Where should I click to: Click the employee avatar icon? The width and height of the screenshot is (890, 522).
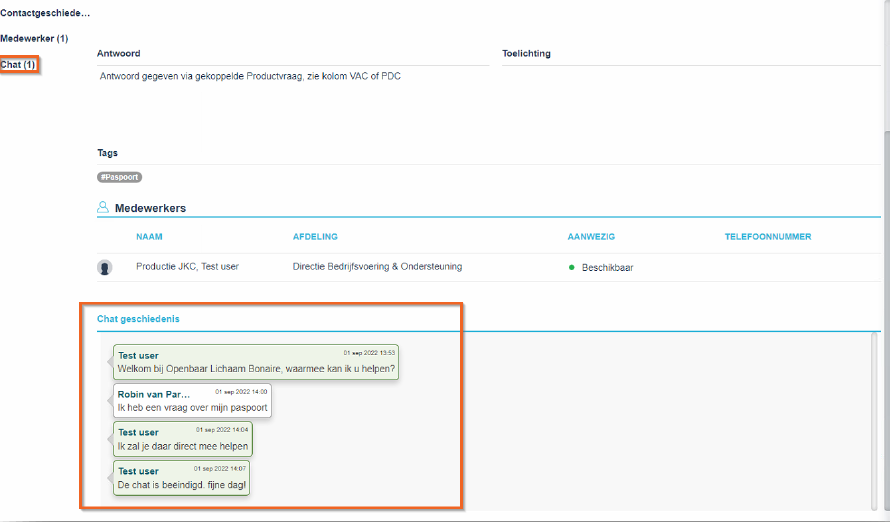pyautogui.click(x=104, y=267)
